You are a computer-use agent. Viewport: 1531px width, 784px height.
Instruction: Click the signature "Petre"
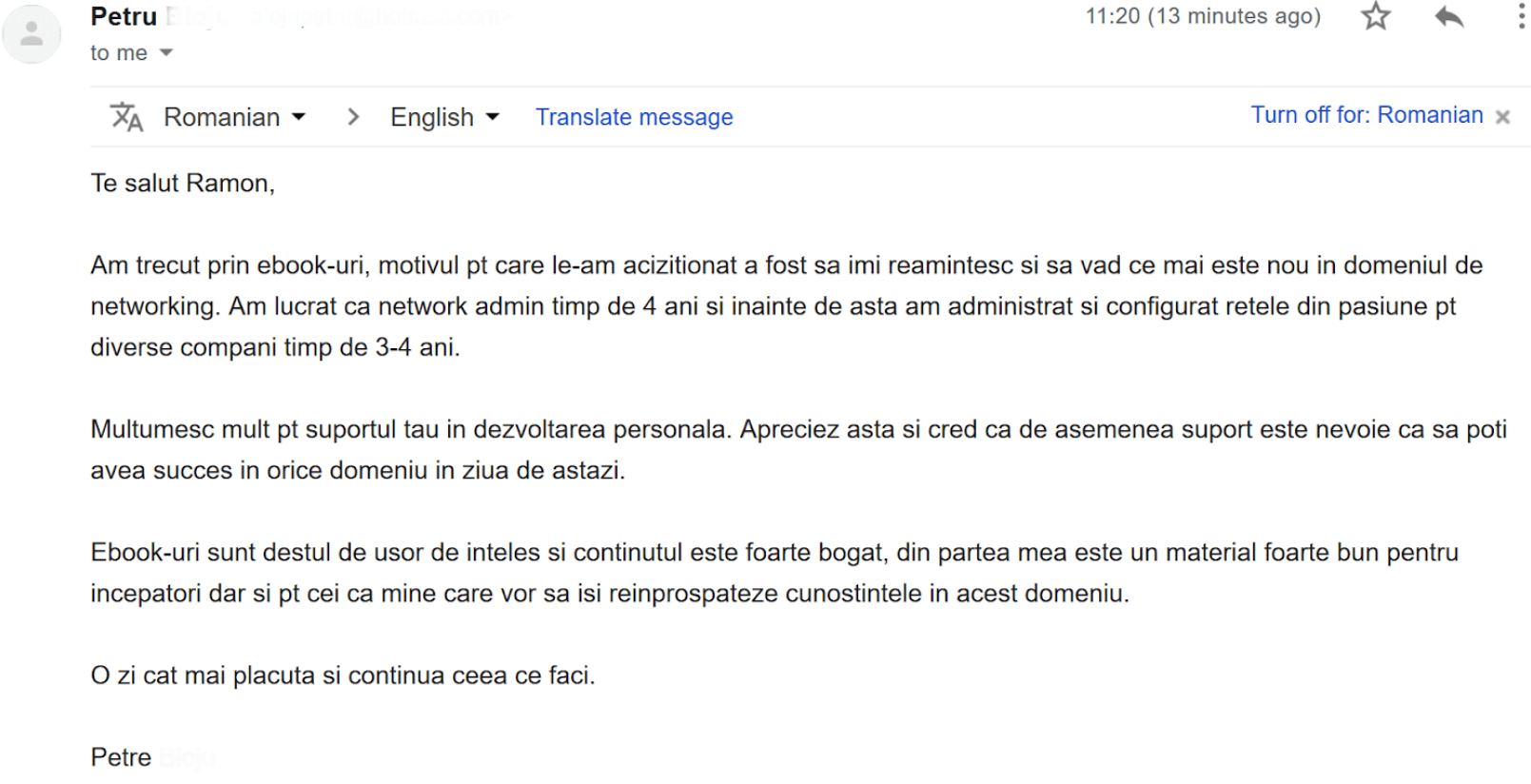coord(121,757)
